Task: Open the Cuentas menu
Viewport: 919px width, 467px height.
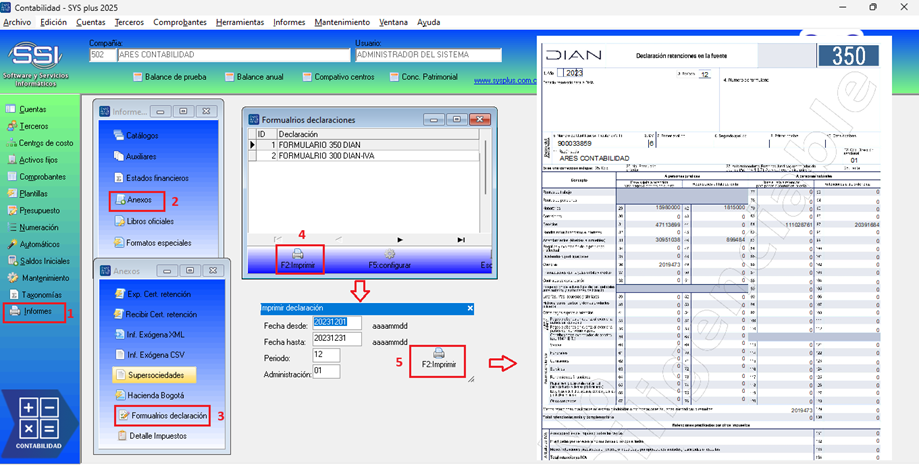Action: pos(91,22)
